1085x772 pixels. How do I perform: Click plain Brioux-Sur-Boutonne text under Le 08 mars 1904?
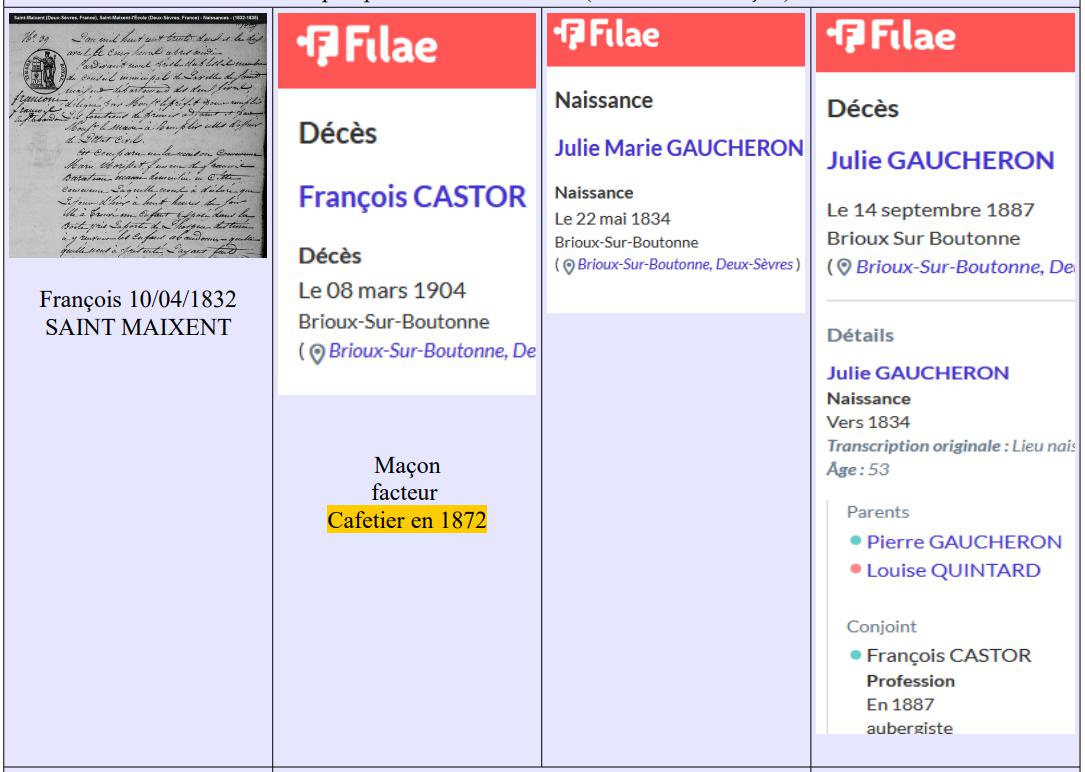[394, 322]
